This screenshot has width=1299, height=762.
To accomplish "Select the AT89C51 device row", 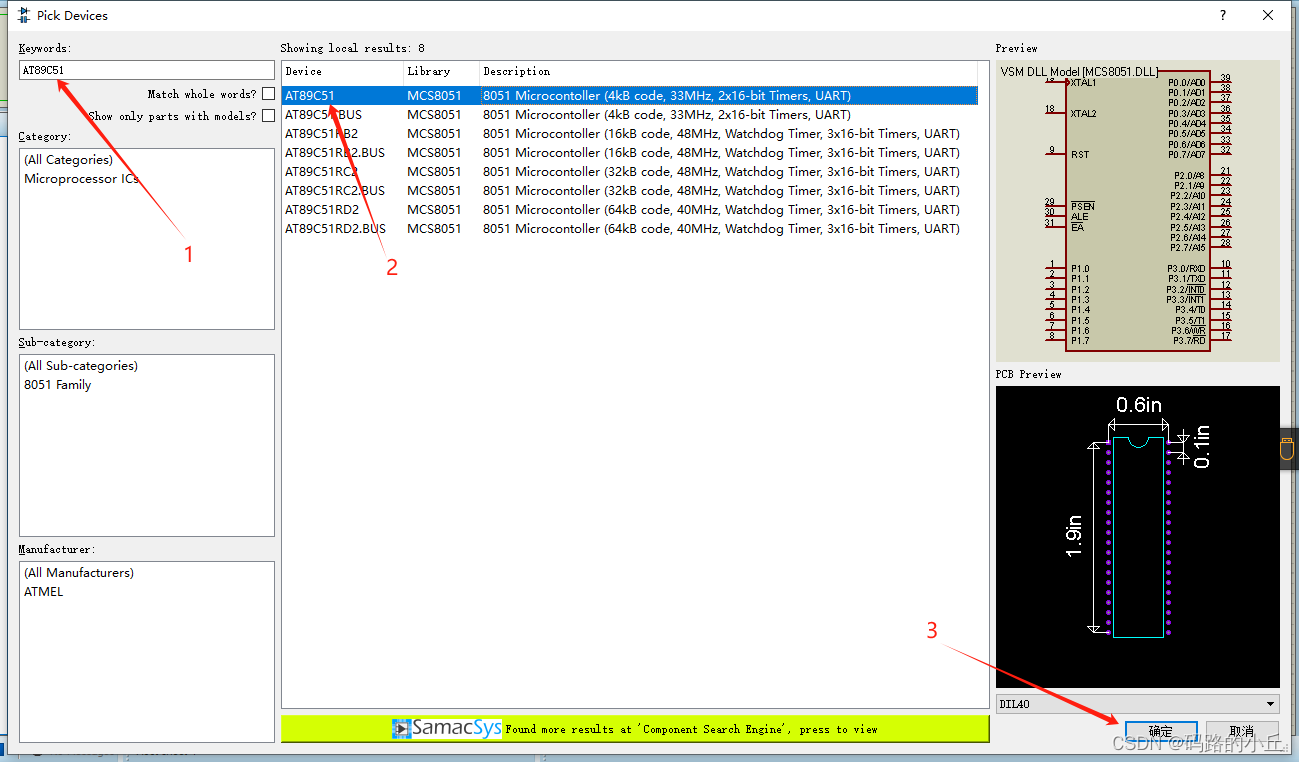I will [x=629, y=96].
